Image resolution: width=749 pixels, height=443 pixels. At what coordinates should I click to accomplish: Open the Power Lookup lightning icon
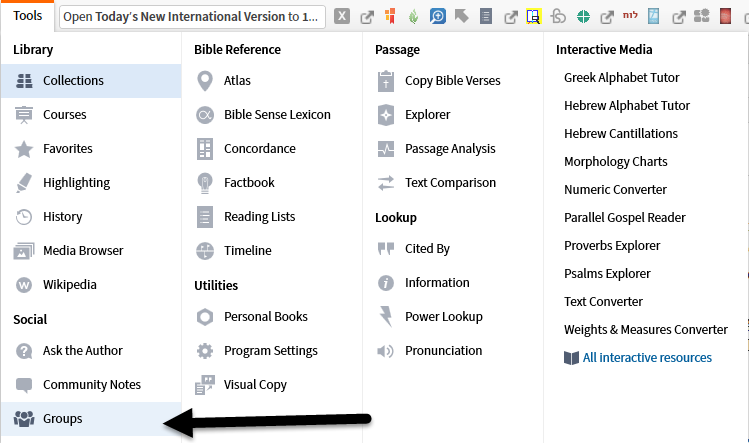pyautogui.click(x=386, y=317)
